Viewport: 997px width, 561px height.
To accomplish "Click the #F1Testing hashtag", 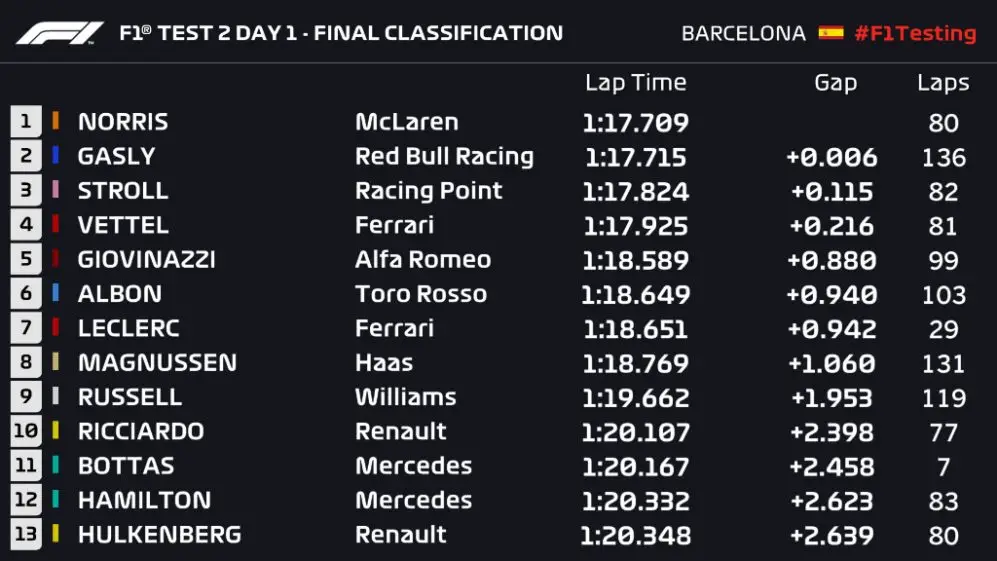I will pyautogui.click(x=915, y=33).
